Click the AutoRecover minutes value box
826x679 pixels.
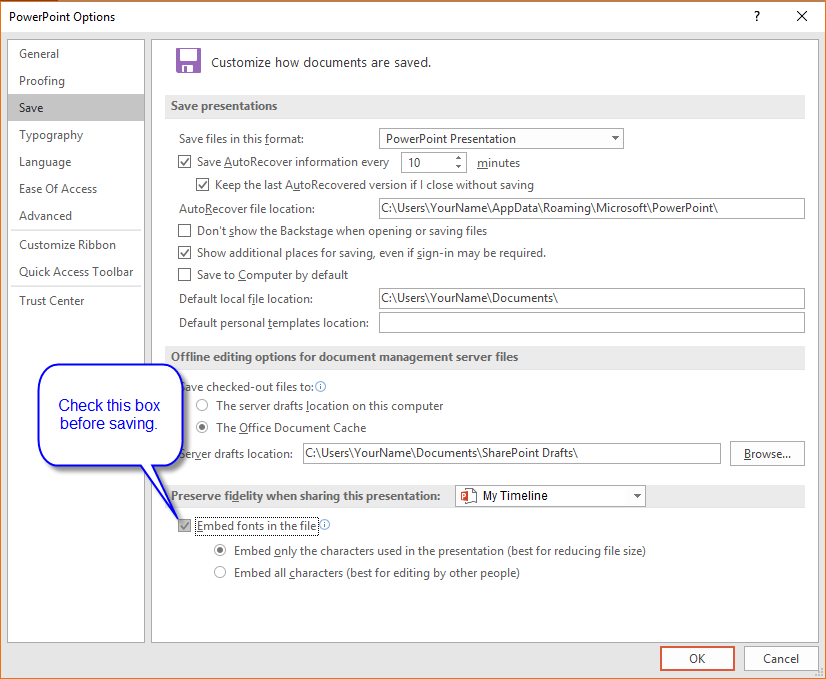click(x=428, y=163)
